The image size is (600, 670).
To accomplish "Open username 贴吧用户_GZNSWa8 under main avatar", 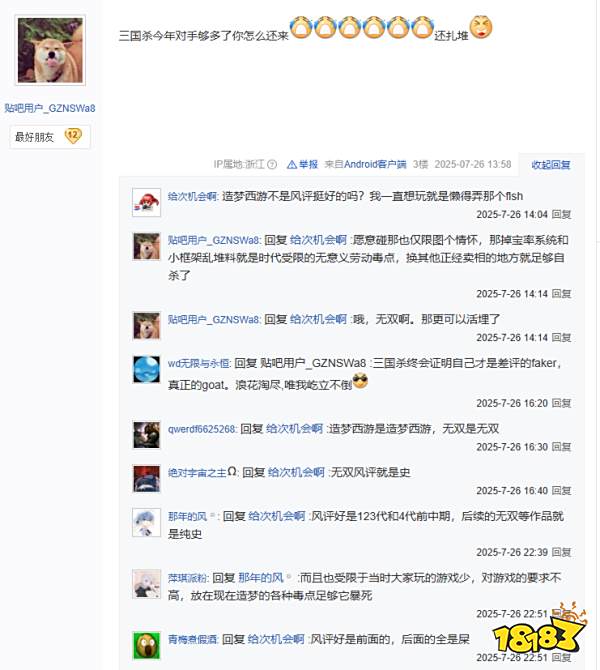I will [x=50, y=108].
